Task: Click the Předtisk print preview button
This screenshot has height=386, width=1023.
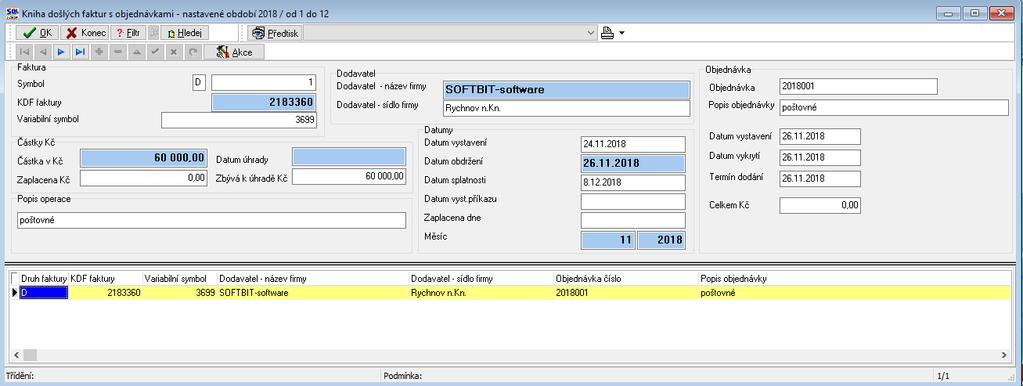Action: (x=274, y=33)
